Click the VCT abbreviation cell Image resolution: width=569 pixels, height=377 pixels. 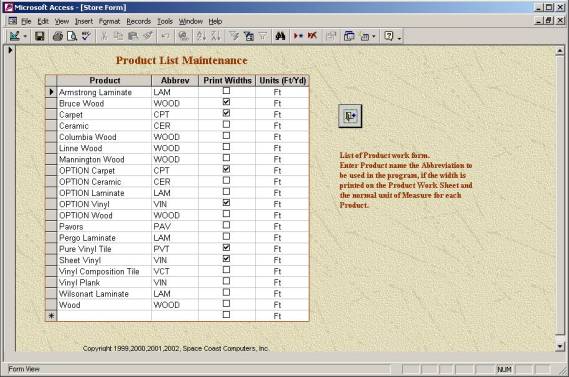point(175,271)
